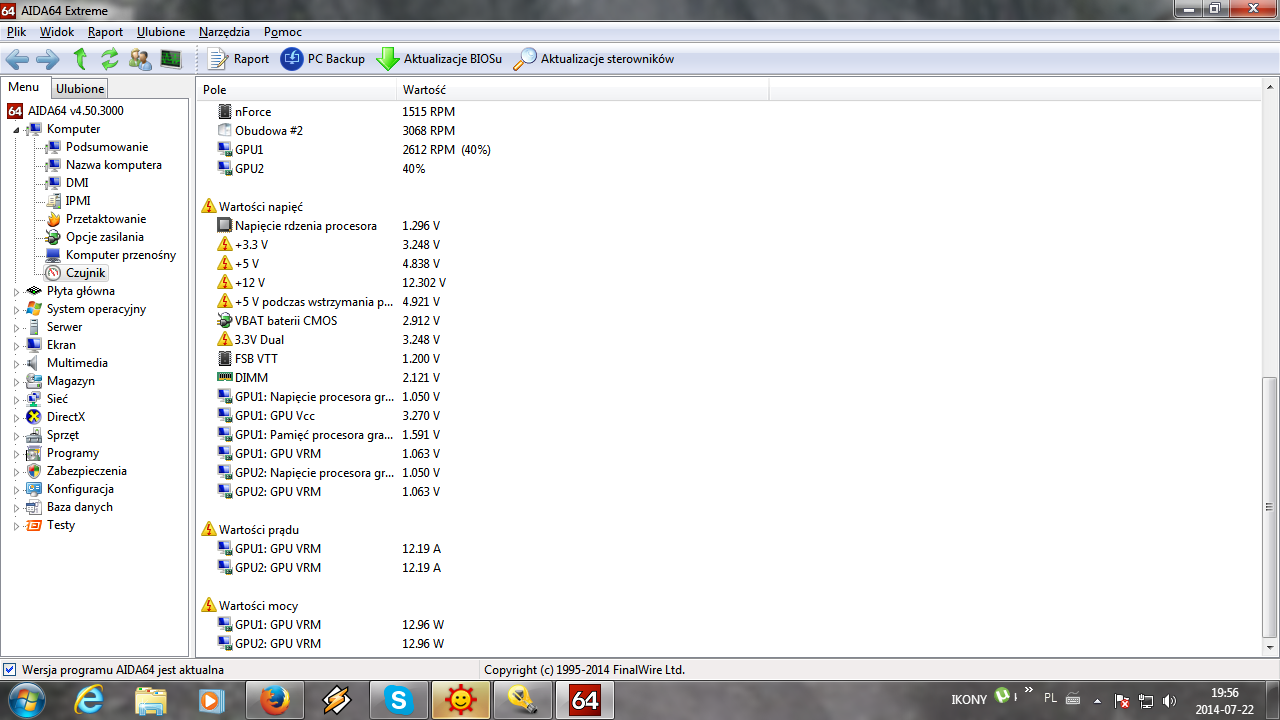Select AIDA64 v4.50.3000 root node

click(66, 111)
